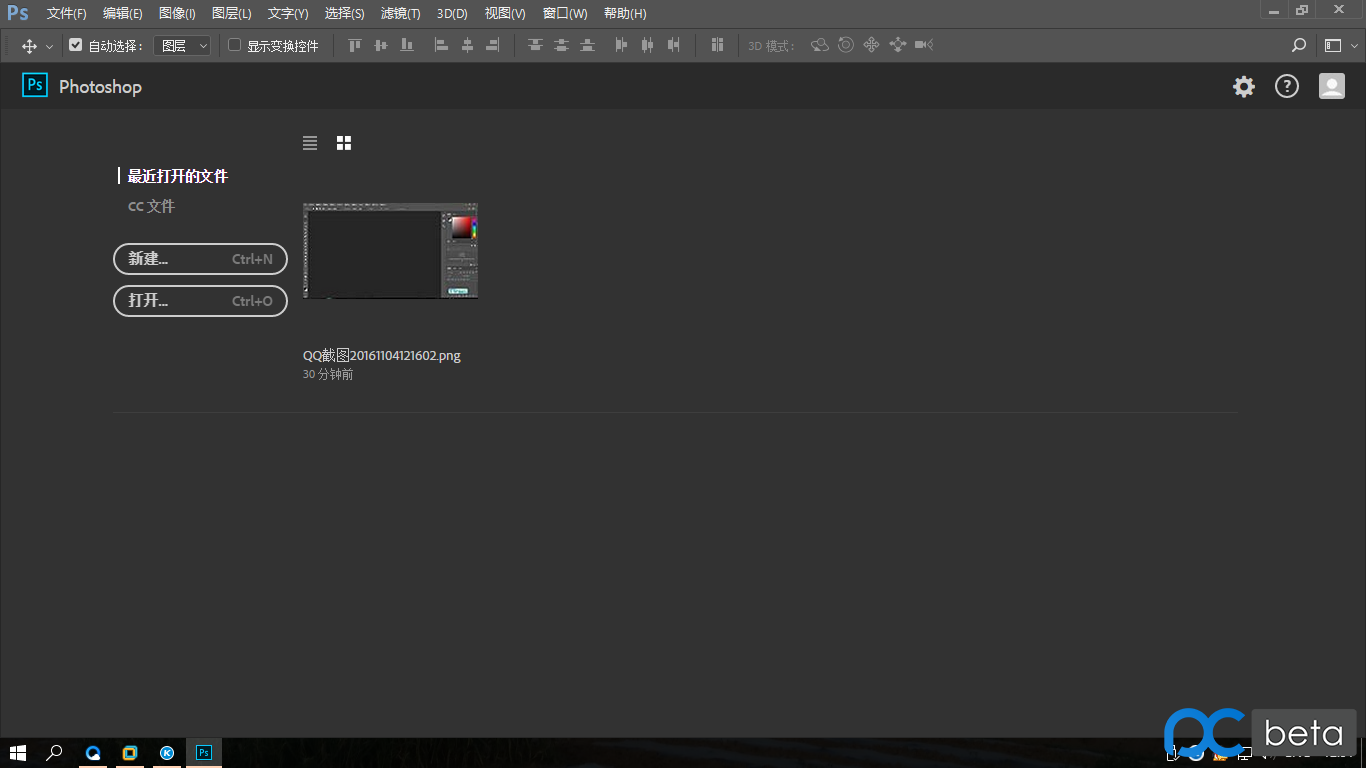This screenshot has width=1366, height=768.
Task: Click the Ps logo in the menu bar
Action: tap(18, 14)
